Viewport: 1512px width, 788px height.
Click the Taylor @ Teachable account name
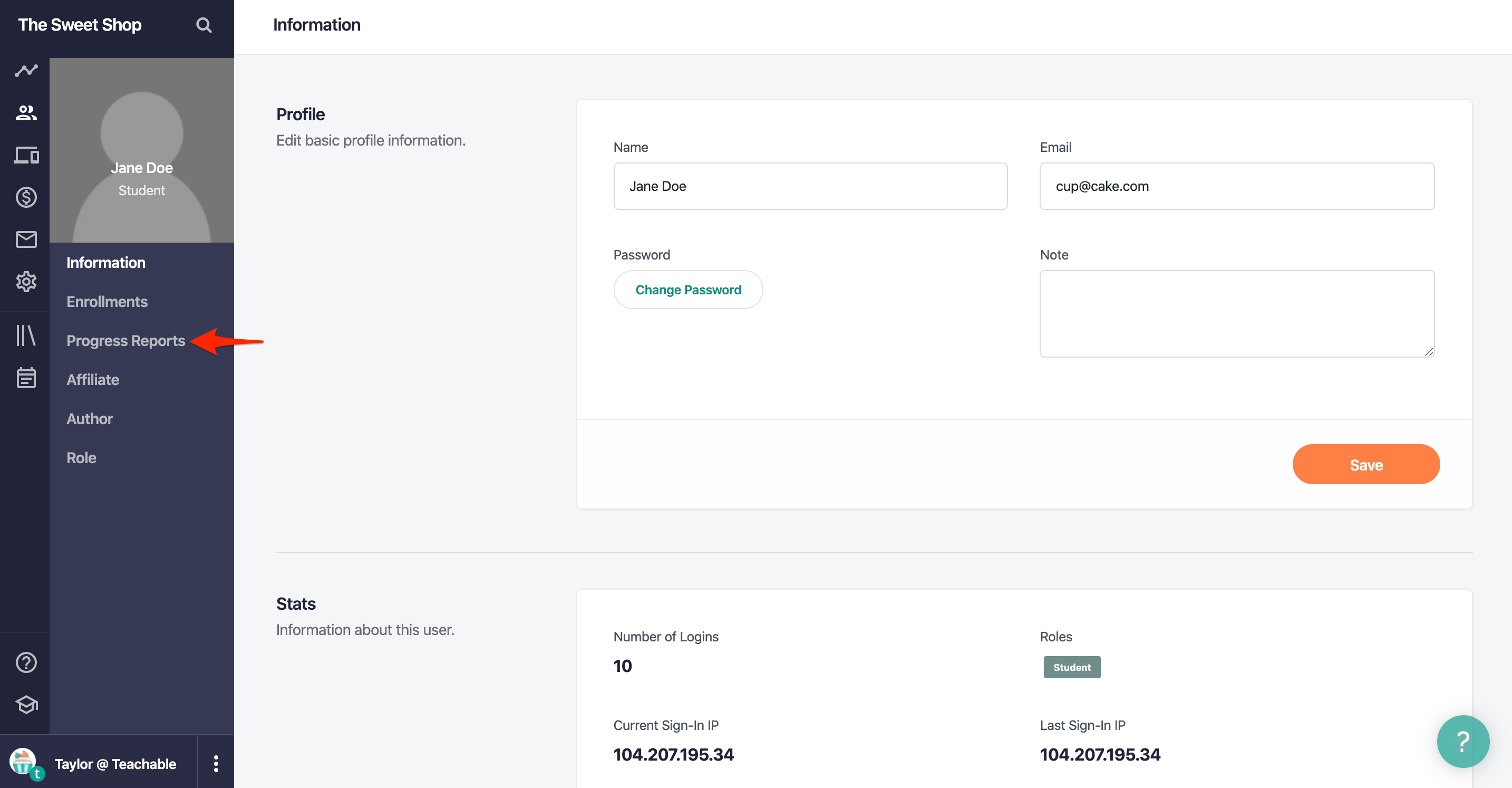(x=115, y=764)
